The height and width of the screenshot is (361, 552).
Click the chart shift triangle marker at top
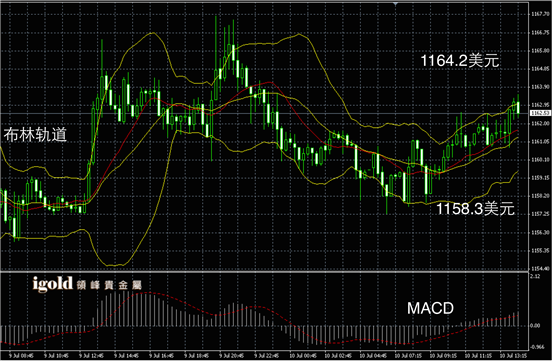pyautogui.click(x=395, y=4)
